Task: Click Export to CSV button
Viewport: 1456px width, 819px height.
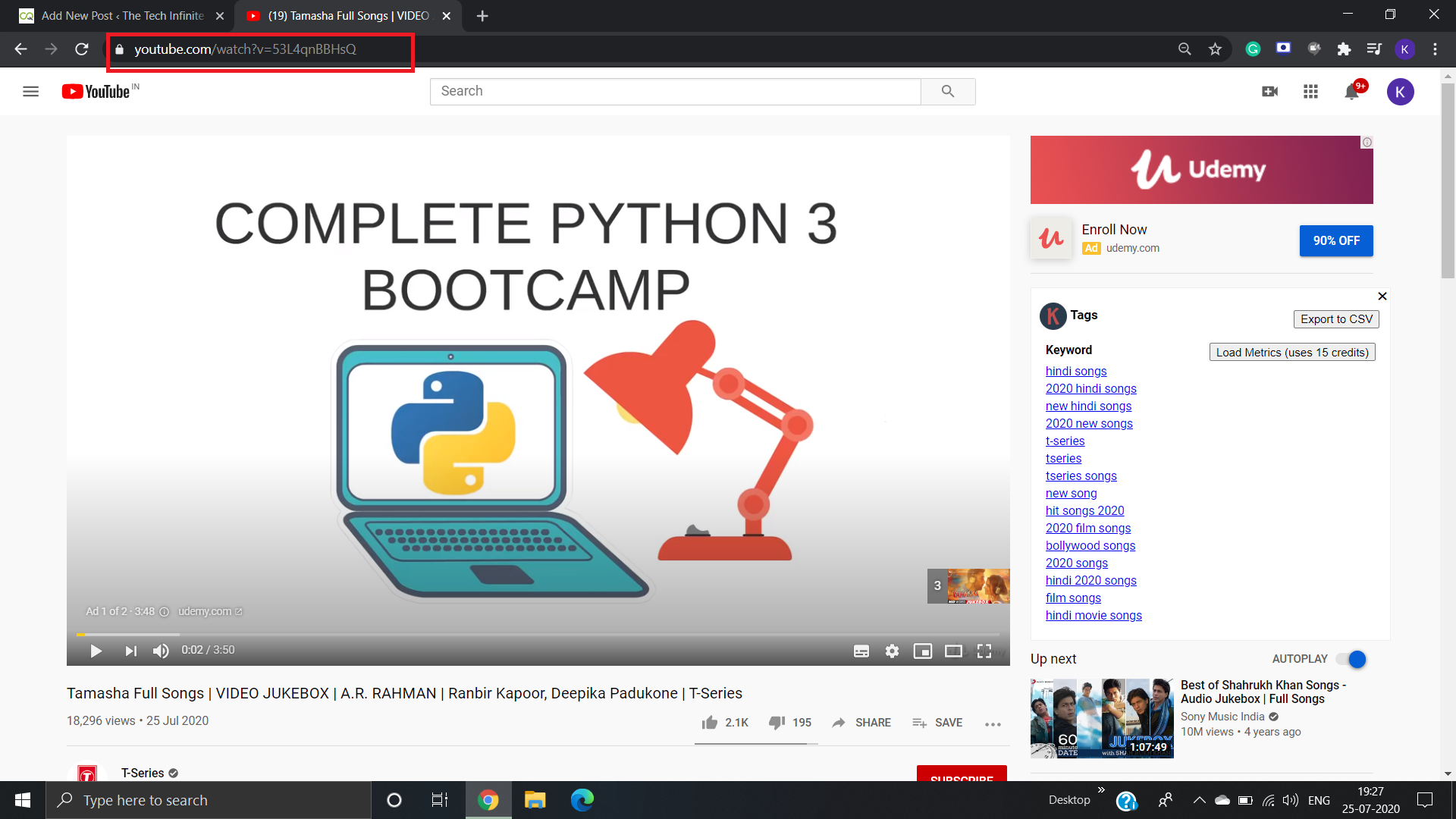Action: point(1336,319)
